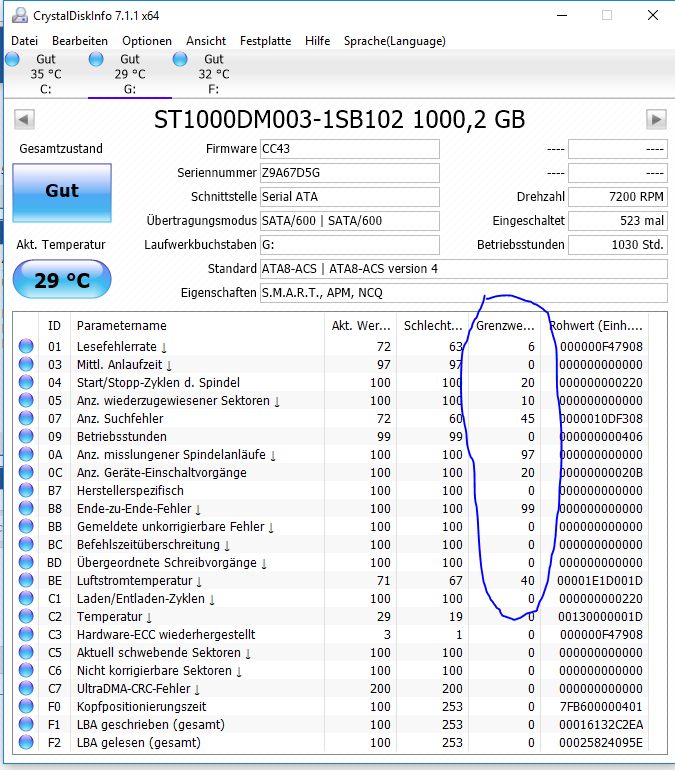
Task: Click status orb of Spindelanläufe row
Action: (x=26, y=454)
